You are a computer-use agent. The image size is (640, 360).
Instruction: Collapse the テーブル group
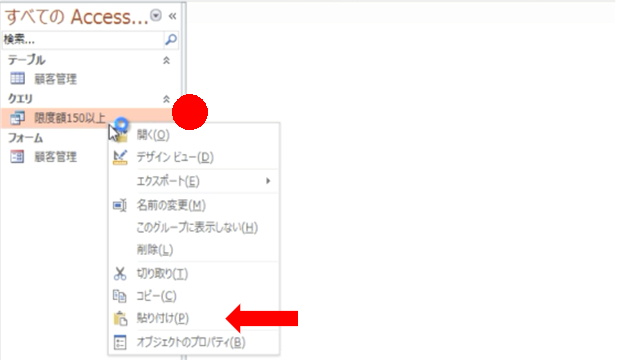coord(167,60)
